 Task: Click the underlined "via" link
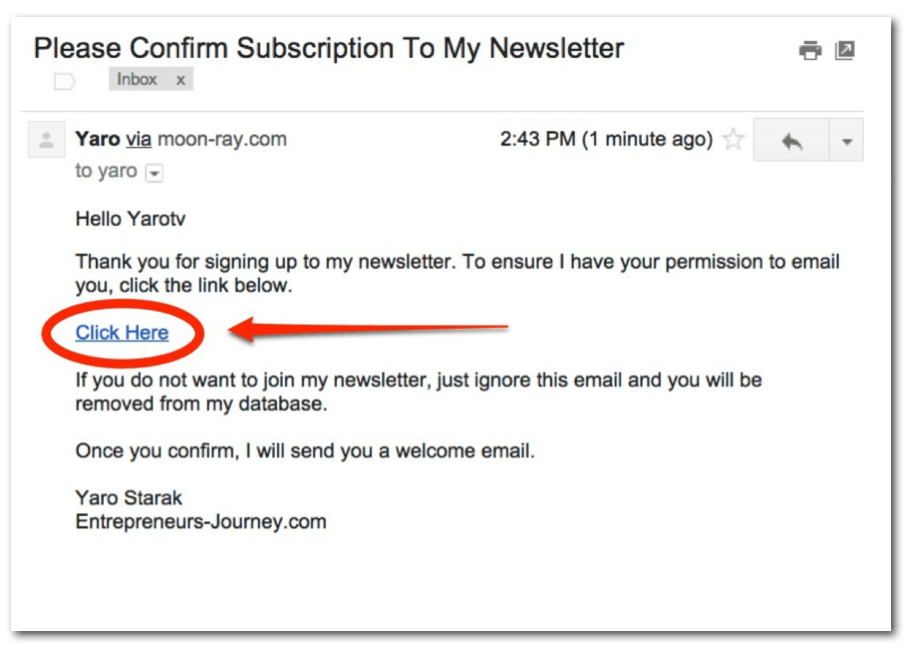(x=138, y=140)
